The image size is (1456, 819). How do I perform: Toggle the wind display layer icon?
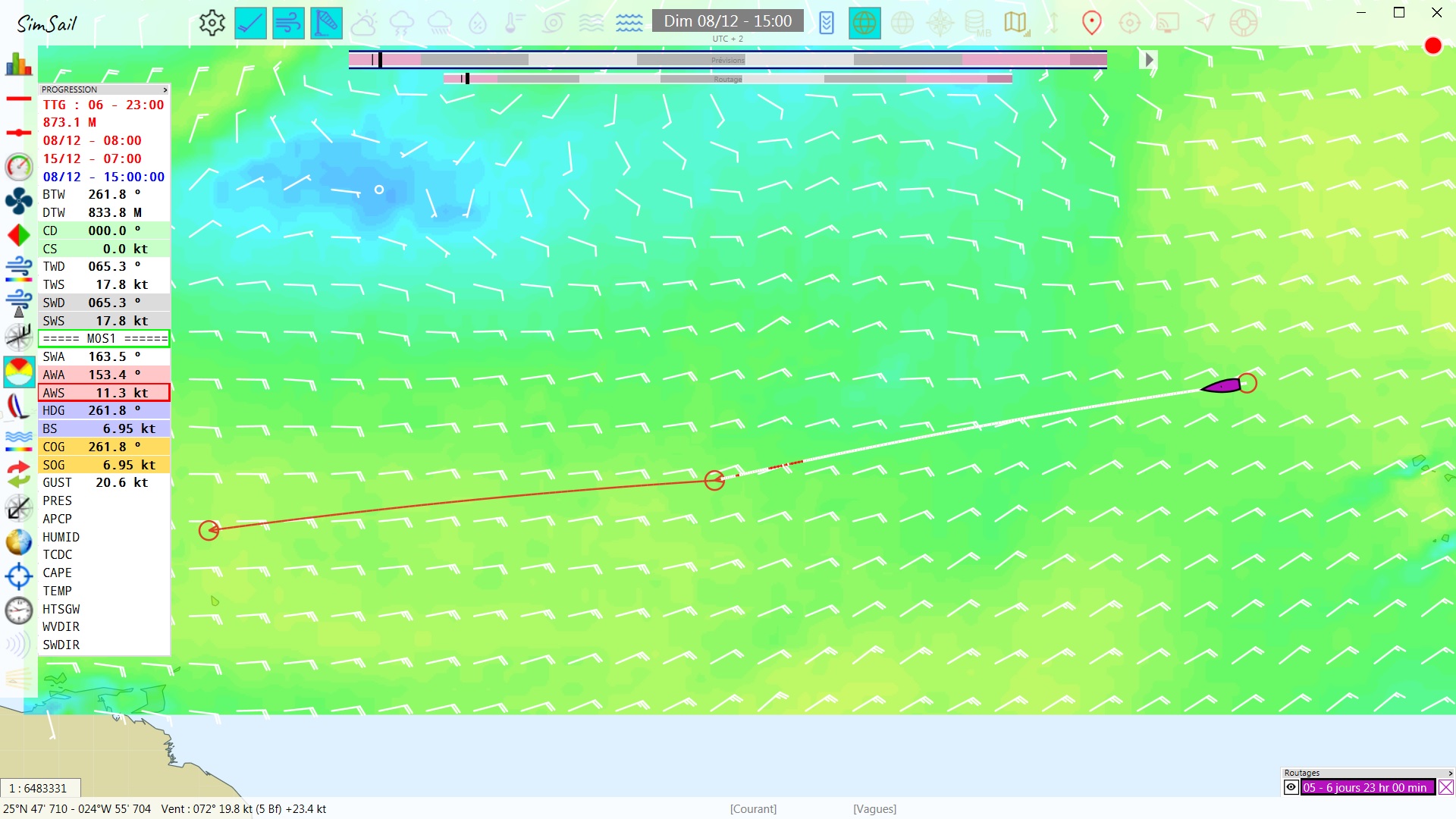pos(288,23)
